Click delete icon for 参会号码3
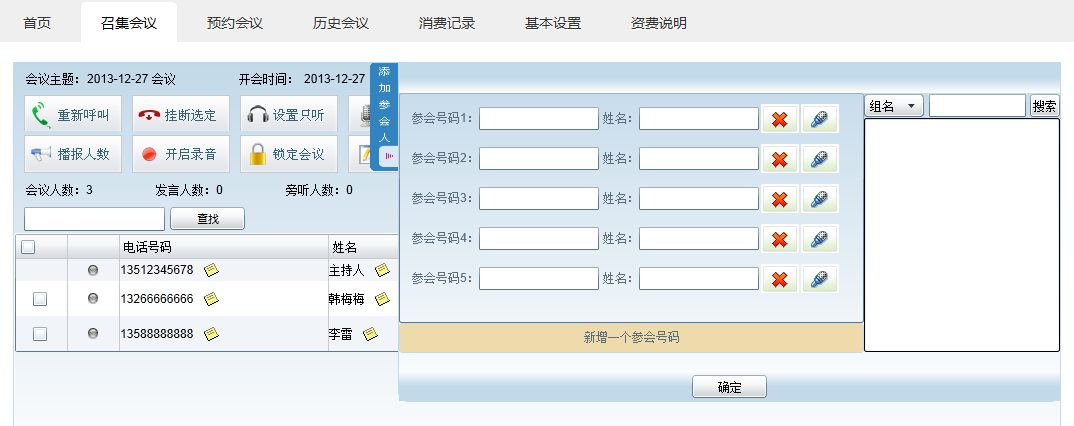Screen dimensions: 1074x426 [x=779, y=199]
